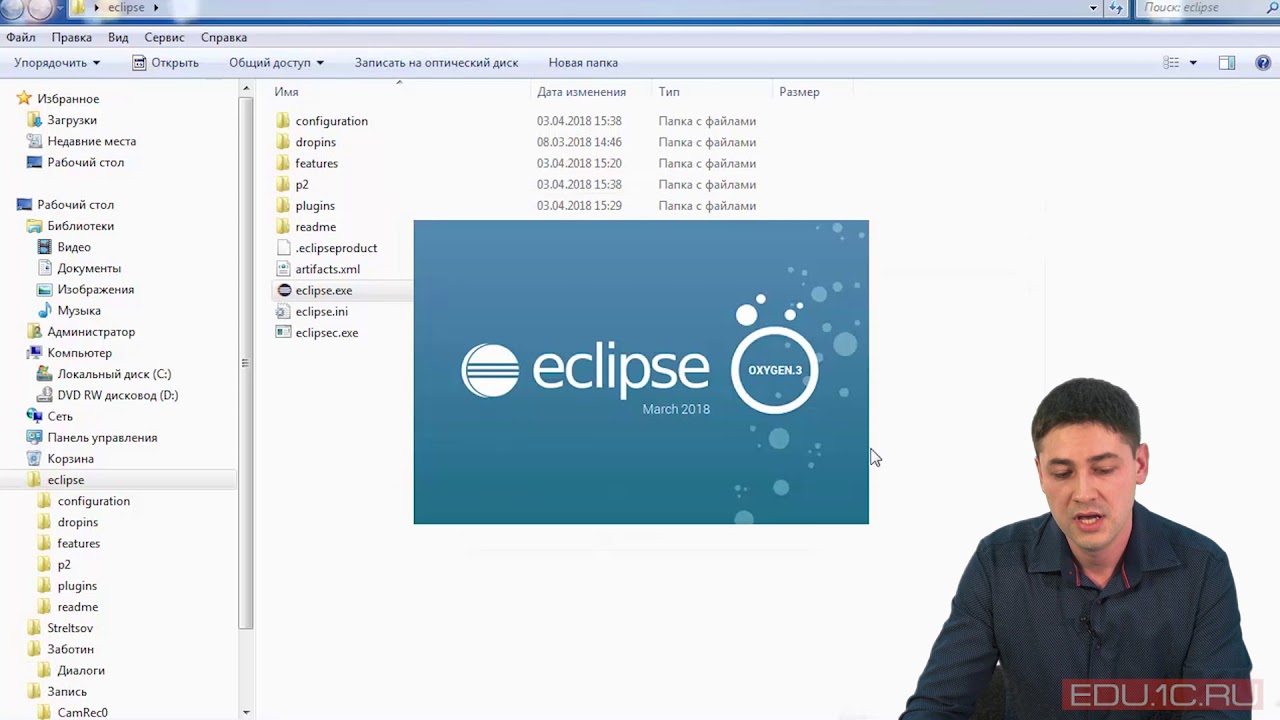Open CamRec0 folder in sidebar
Image resolution: width=1280 pixels, height=720 pixels.
(x=82, y=712)
